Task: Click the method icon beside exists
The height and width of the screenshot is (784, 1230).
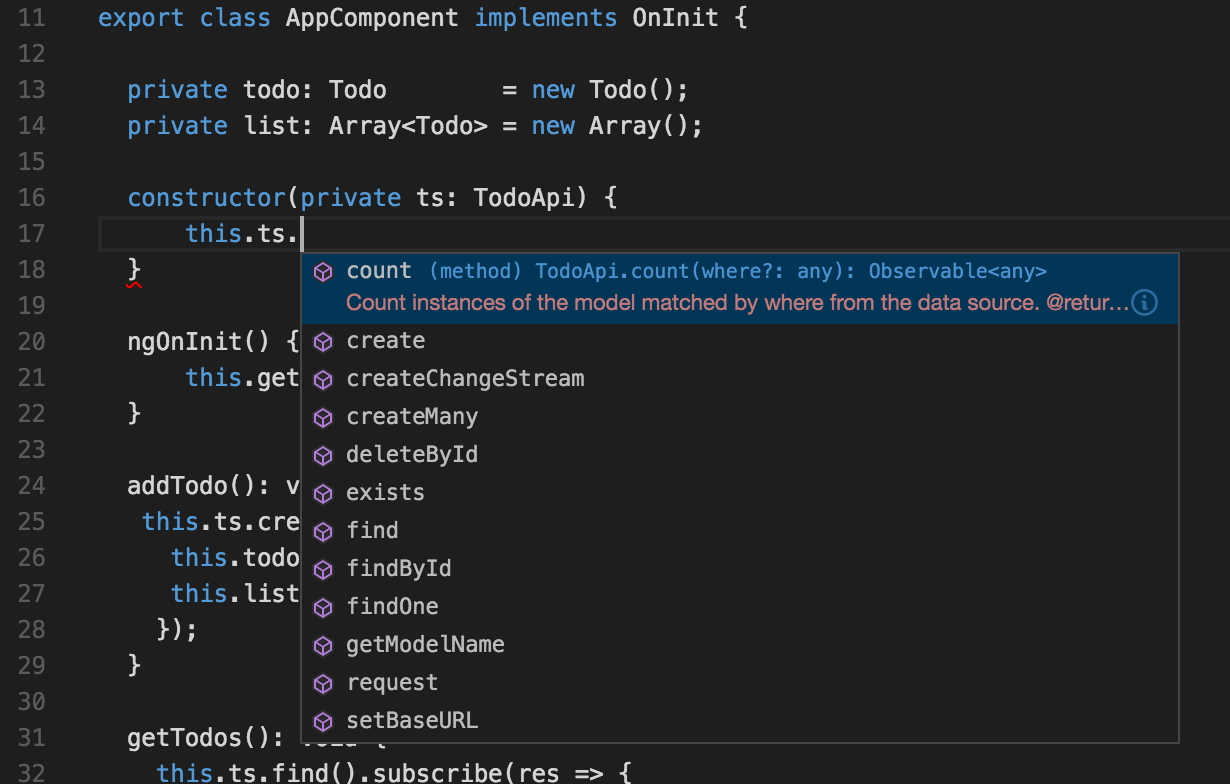Action: tap(323, 492)
